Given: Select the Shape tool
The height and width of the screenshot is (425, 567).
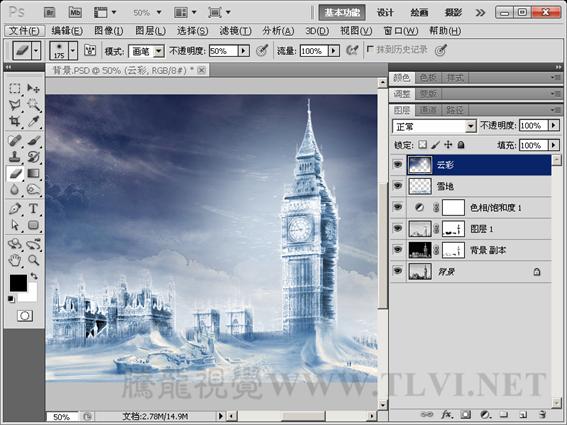Looking at the screenshot, I should click(33, 225).
